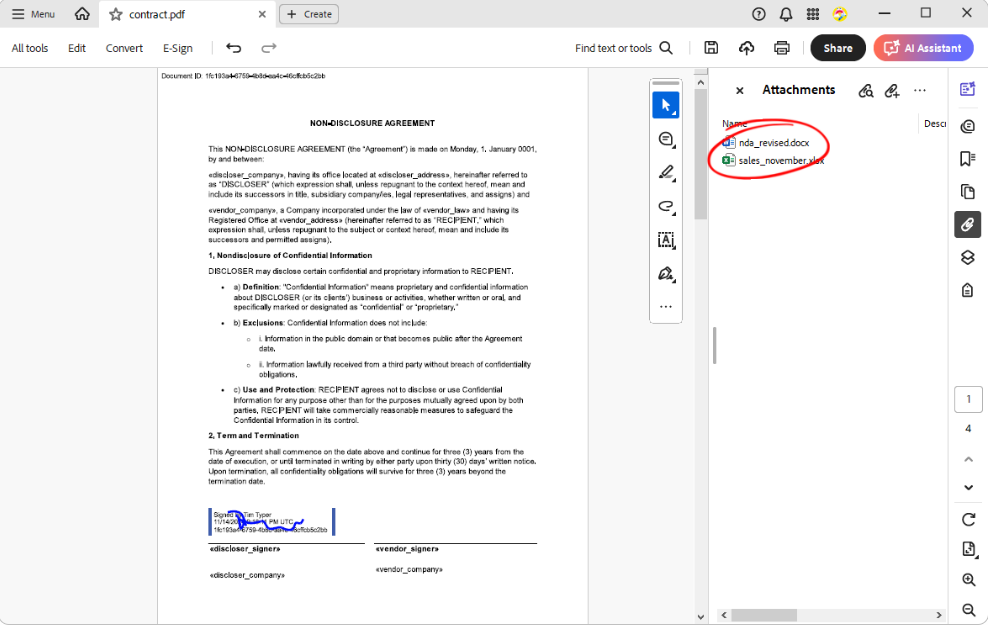Open the notifications bell
The height and width of the screenshot is (625, 988).
click(786, 14)
